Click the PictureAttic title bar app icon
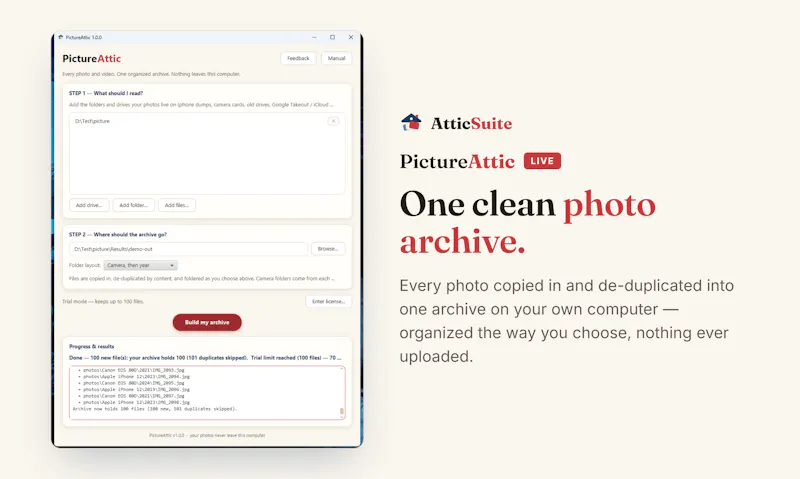 61,37
